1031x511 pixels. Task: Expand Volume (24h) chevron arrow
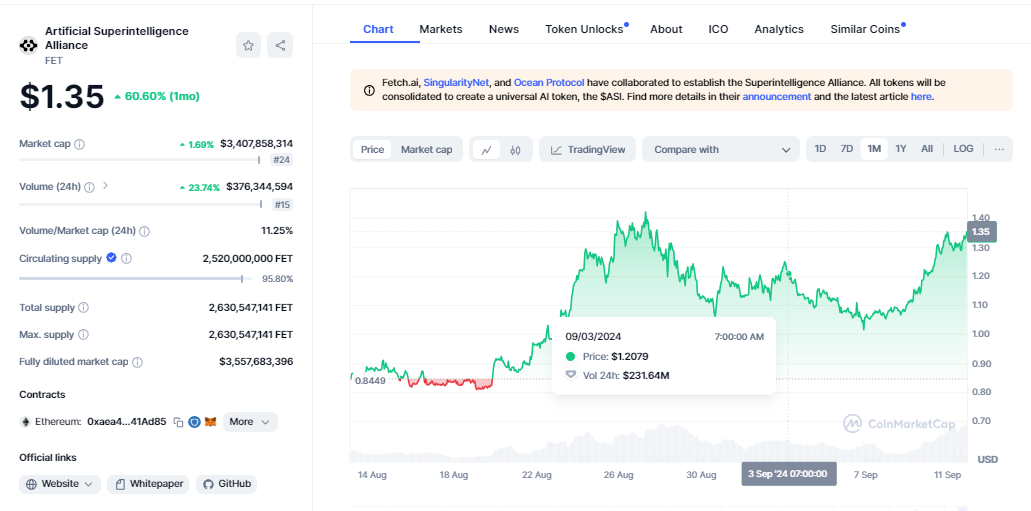pyautogui.click(x=105, y=186)
